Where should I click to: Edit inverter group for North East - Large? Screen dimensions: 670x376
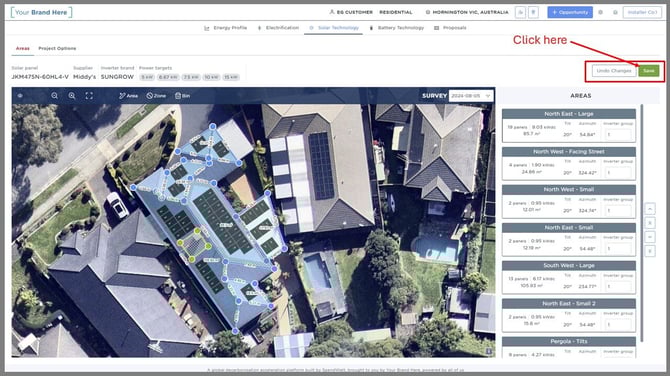(618, 135)
